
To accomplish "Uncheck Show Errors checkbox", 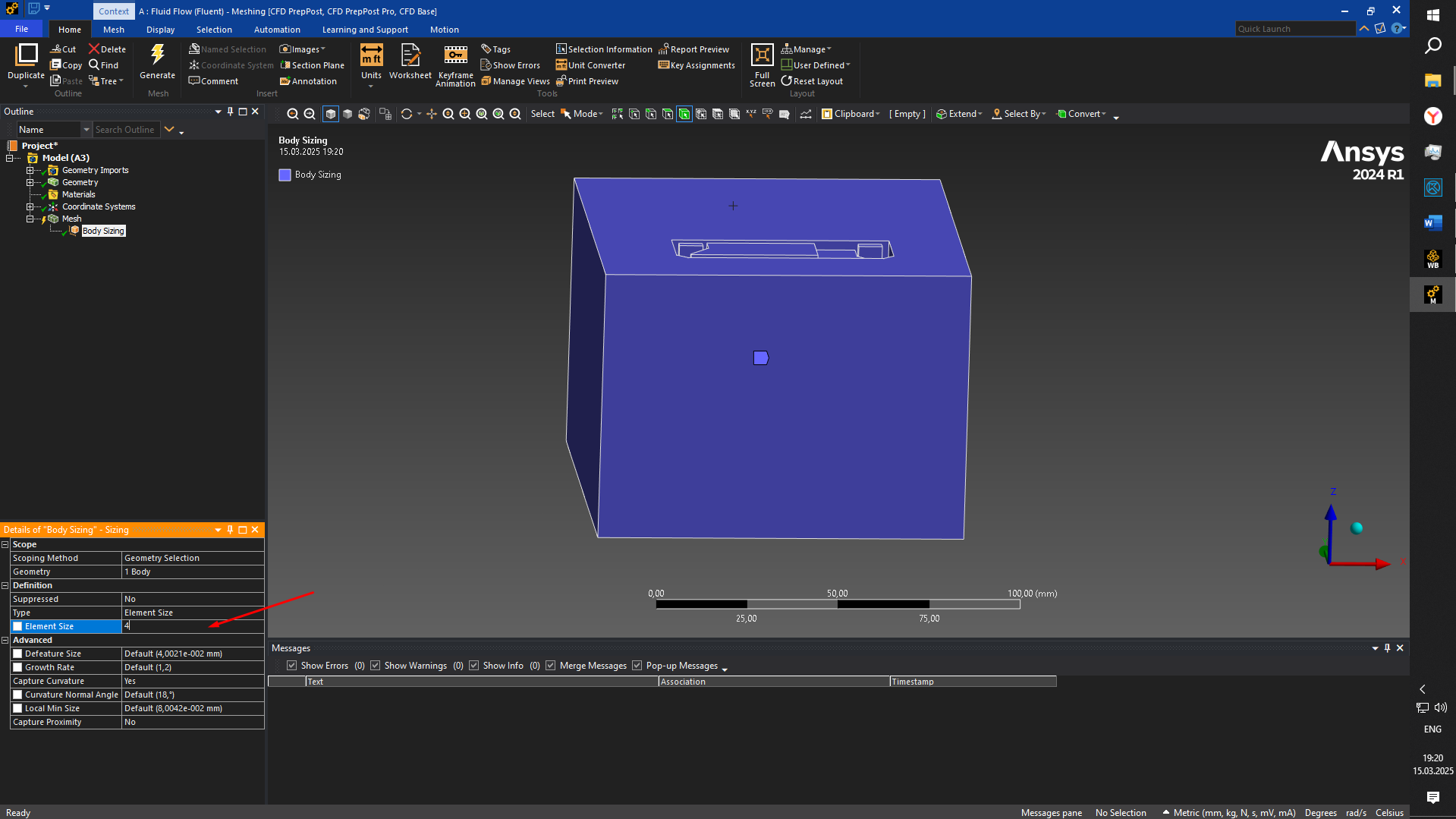I will point(291,666).
